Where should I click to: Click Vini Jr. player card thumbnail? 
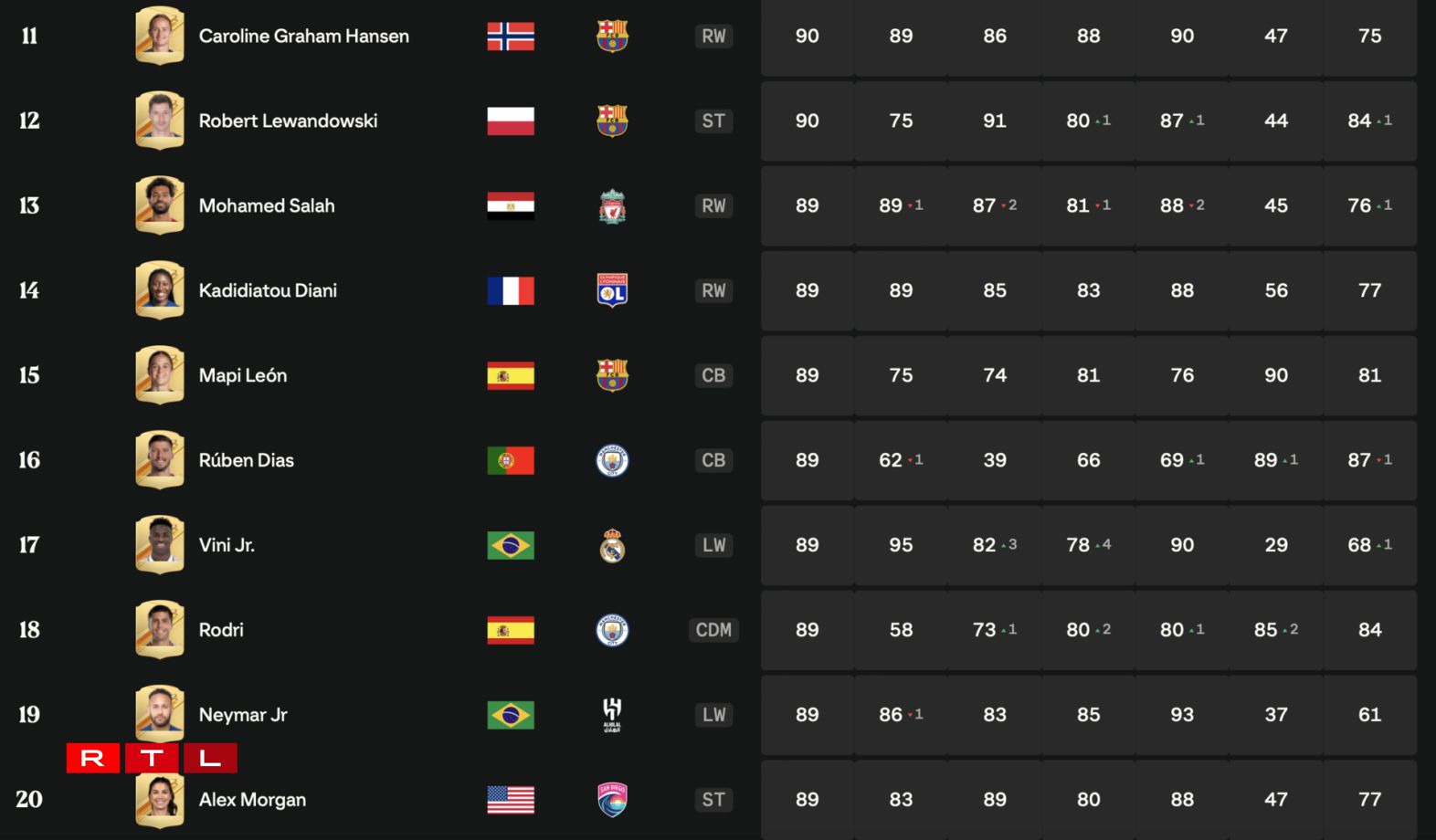coord(160,545)
